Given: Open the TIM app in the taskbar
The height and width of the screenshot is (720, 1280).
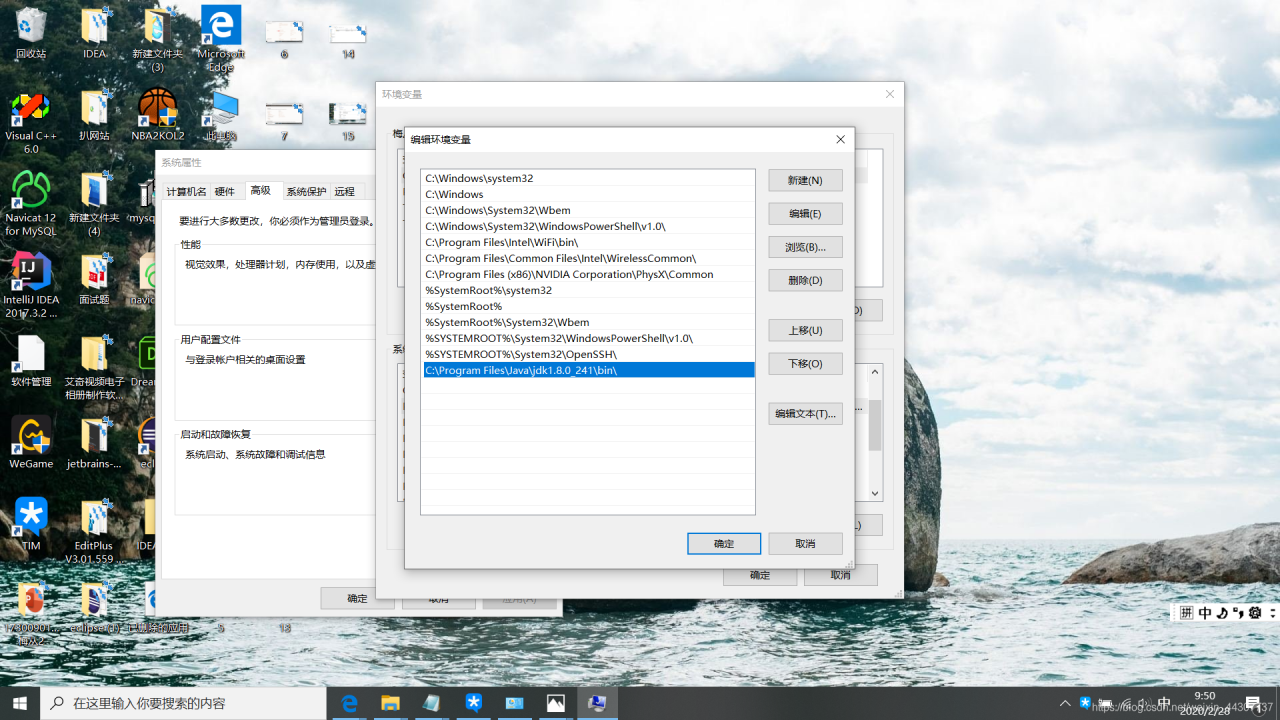Looking at the screenshot, I should [x=473, y=703].
